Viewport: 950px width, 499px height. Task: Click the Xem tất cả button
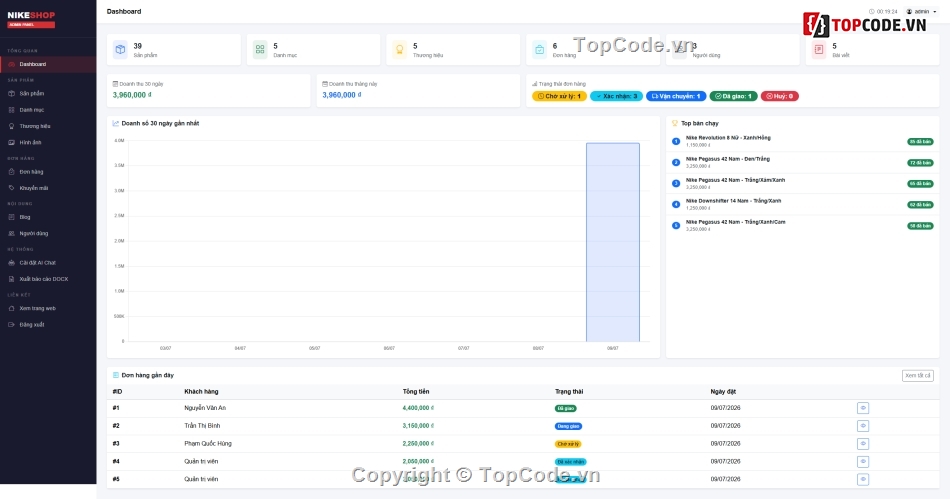(x=918, y=376)
